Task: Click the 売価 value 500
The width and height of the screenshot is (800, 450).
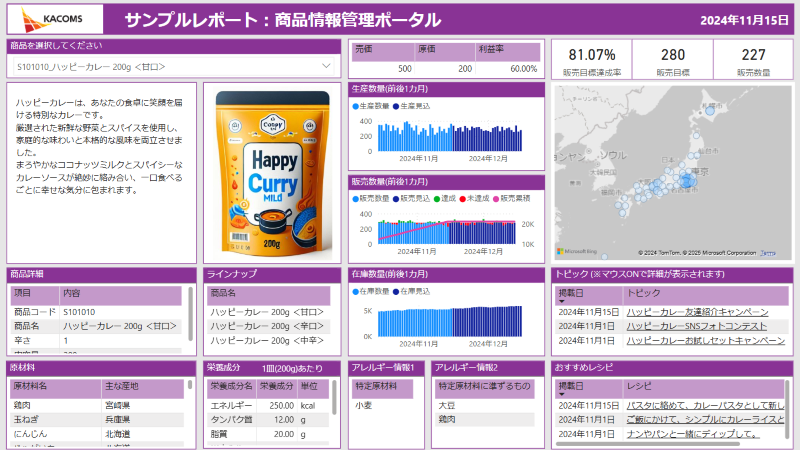Action: coord(405,68)
